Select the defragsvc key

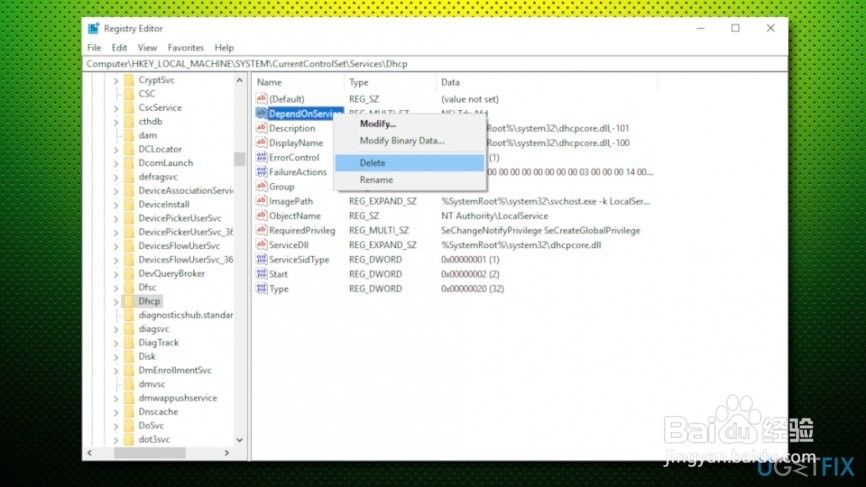pyautogui.click(x=158, y=177)
